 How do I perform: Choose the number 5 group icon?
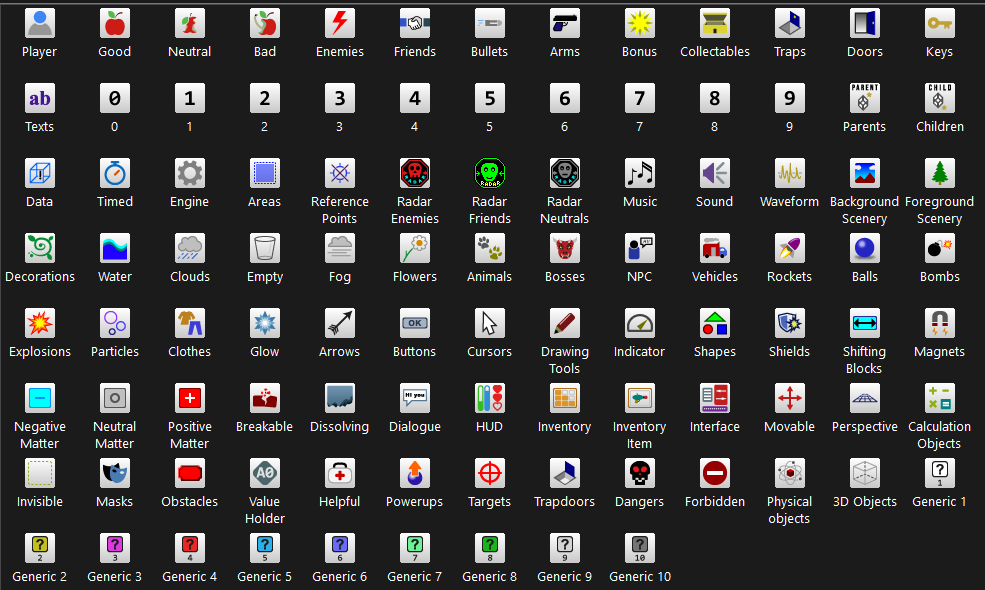(489, 99)
